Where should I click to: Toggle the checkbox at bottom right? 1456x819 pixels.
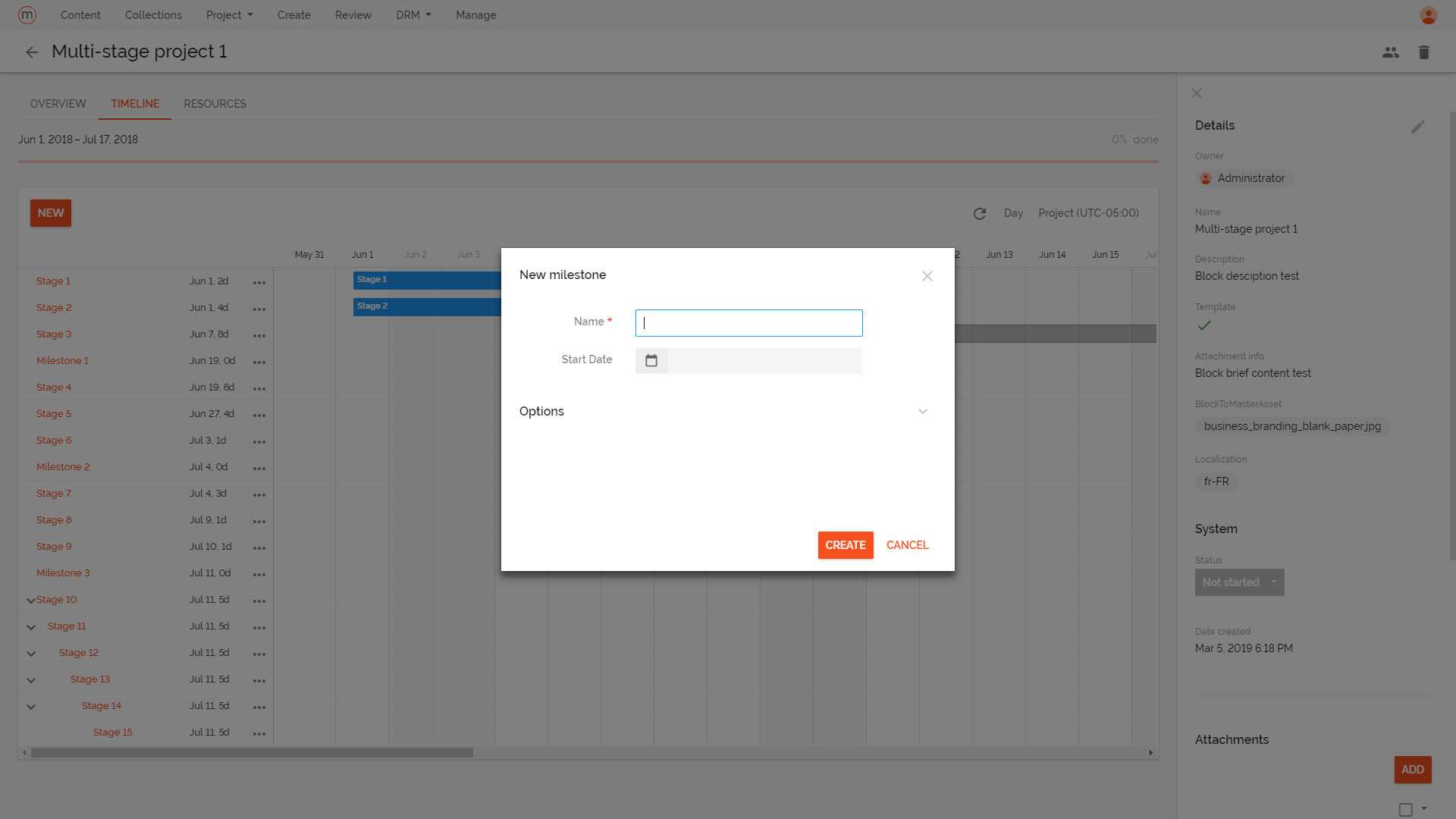1407,808
